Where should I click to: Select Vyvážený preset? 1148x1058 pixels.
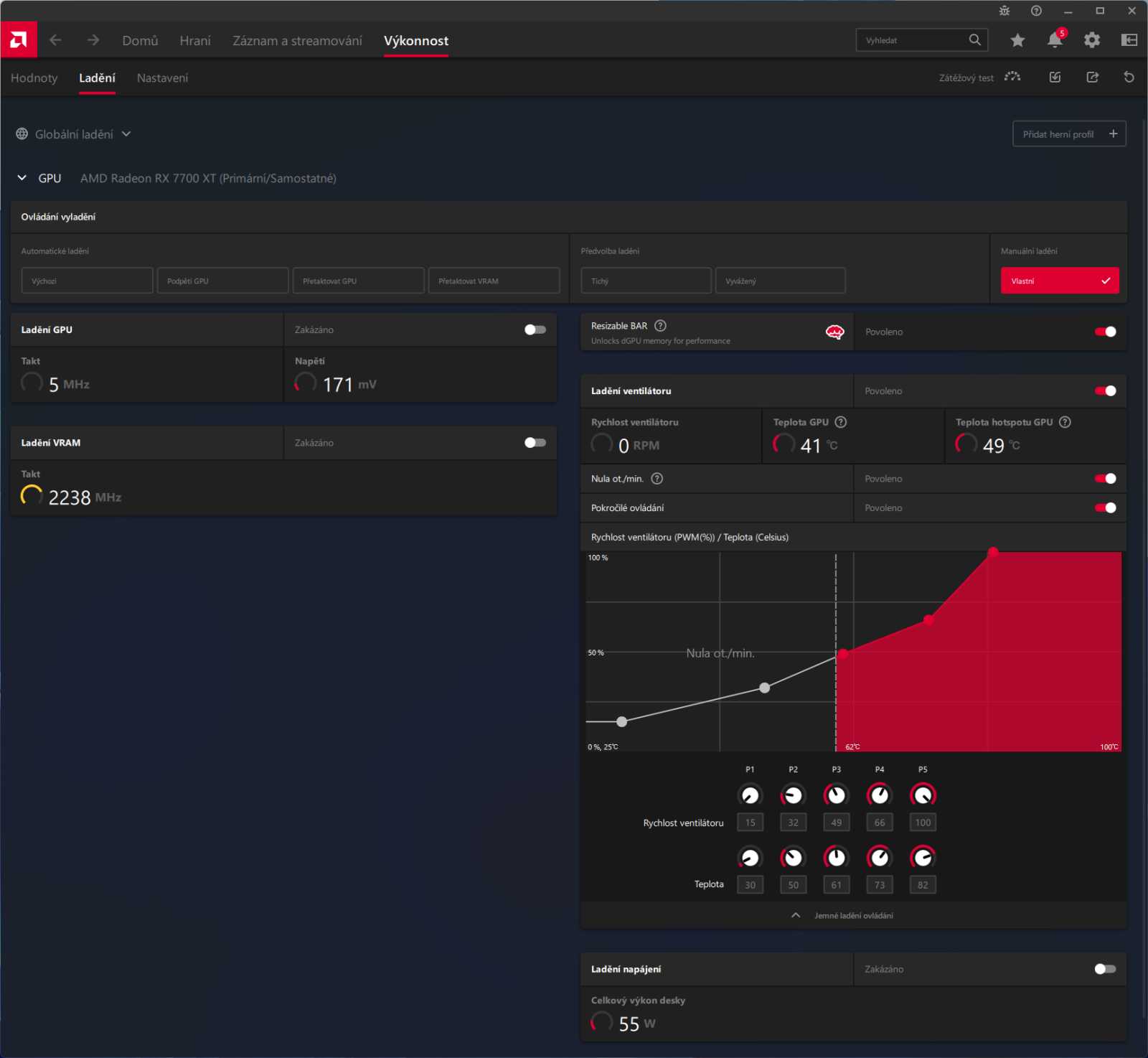780,281
